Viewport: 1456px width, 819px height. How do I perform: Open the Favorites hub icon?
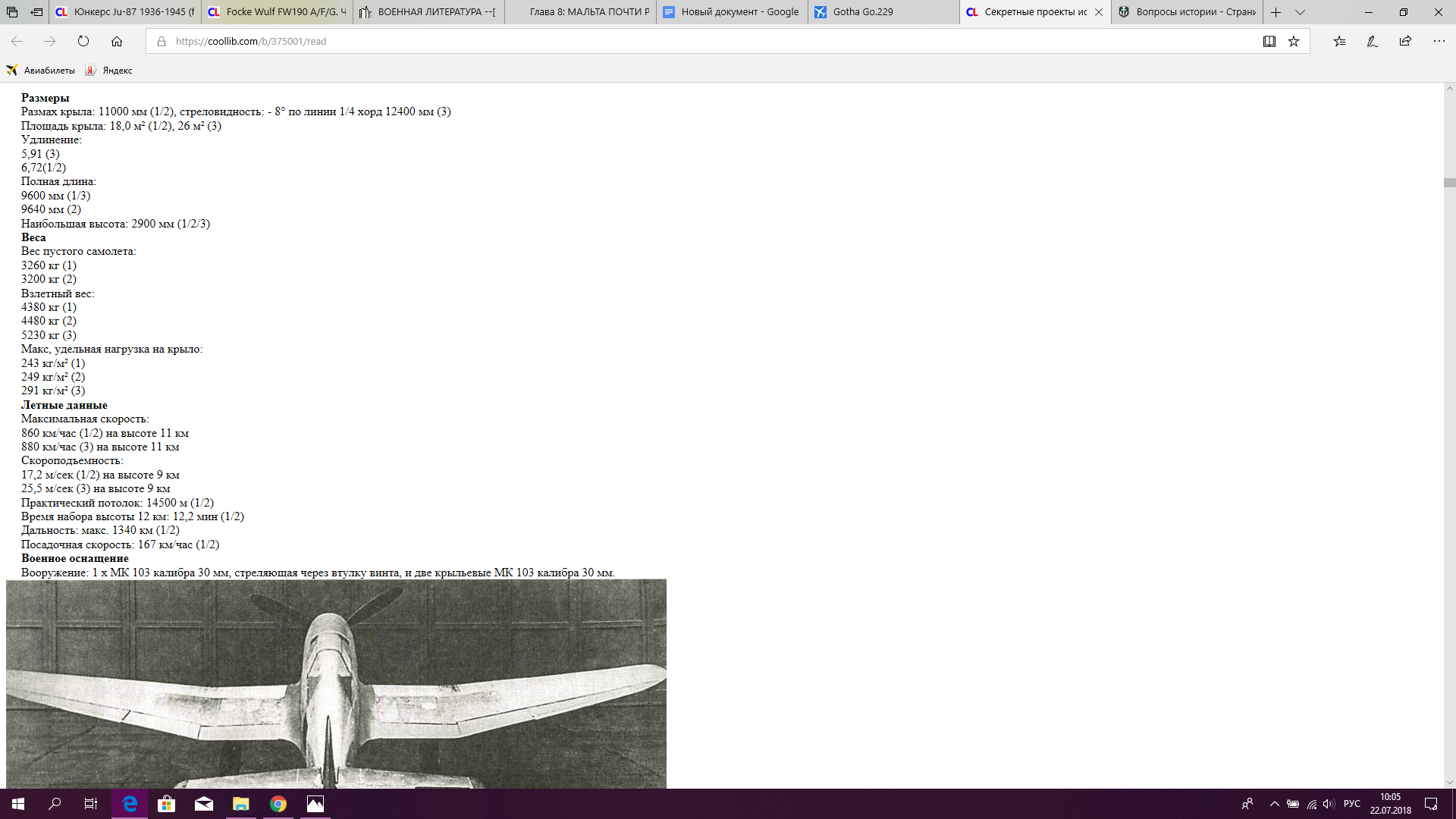[1339, 42]
